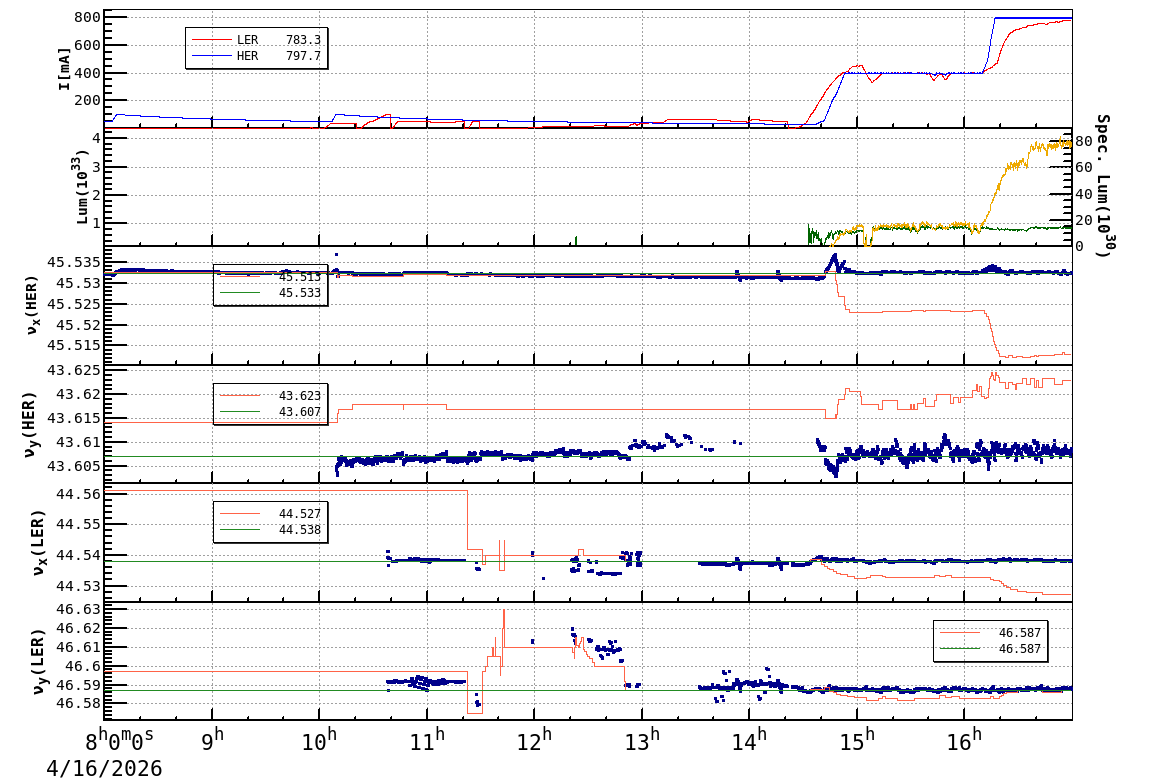The width and height of the screenshot is (1154, 782).
Task: Click the red 46.587 legend entry
Action: 990,633
